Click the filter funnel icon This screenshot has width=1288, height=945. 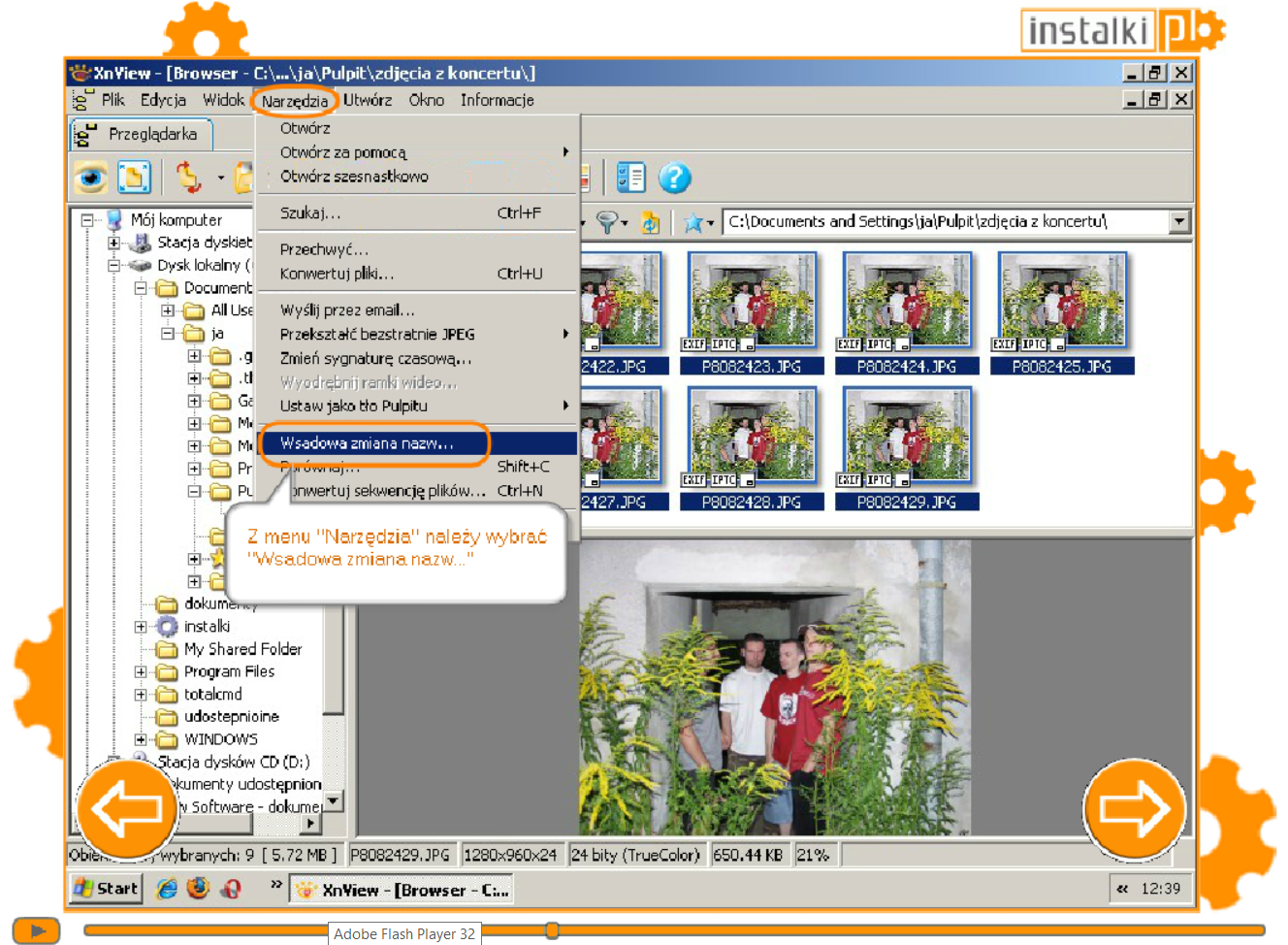tap(607, 222)
